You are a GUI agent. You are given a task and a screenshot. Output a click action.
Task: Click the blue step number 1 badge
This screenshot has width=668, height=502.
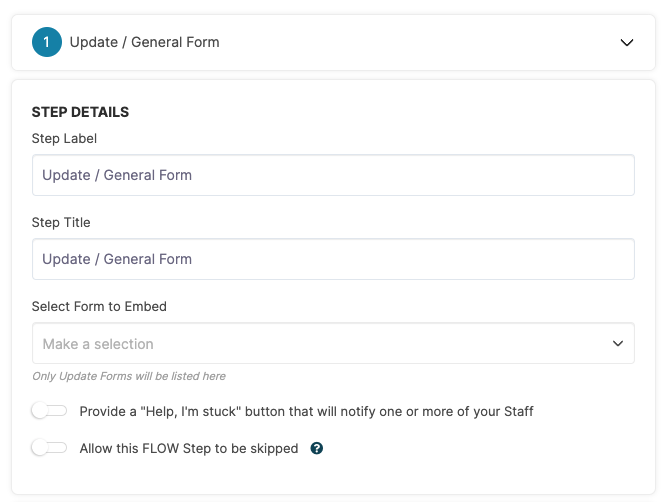(x=47, y=42)
